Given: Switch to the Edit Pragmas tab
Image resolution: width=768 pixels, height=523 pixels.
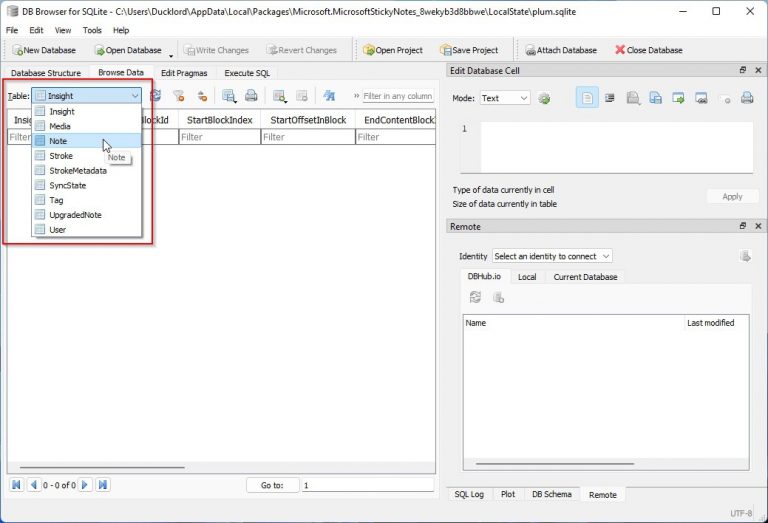Looking at the screenshot, I should tap(184, 73).
